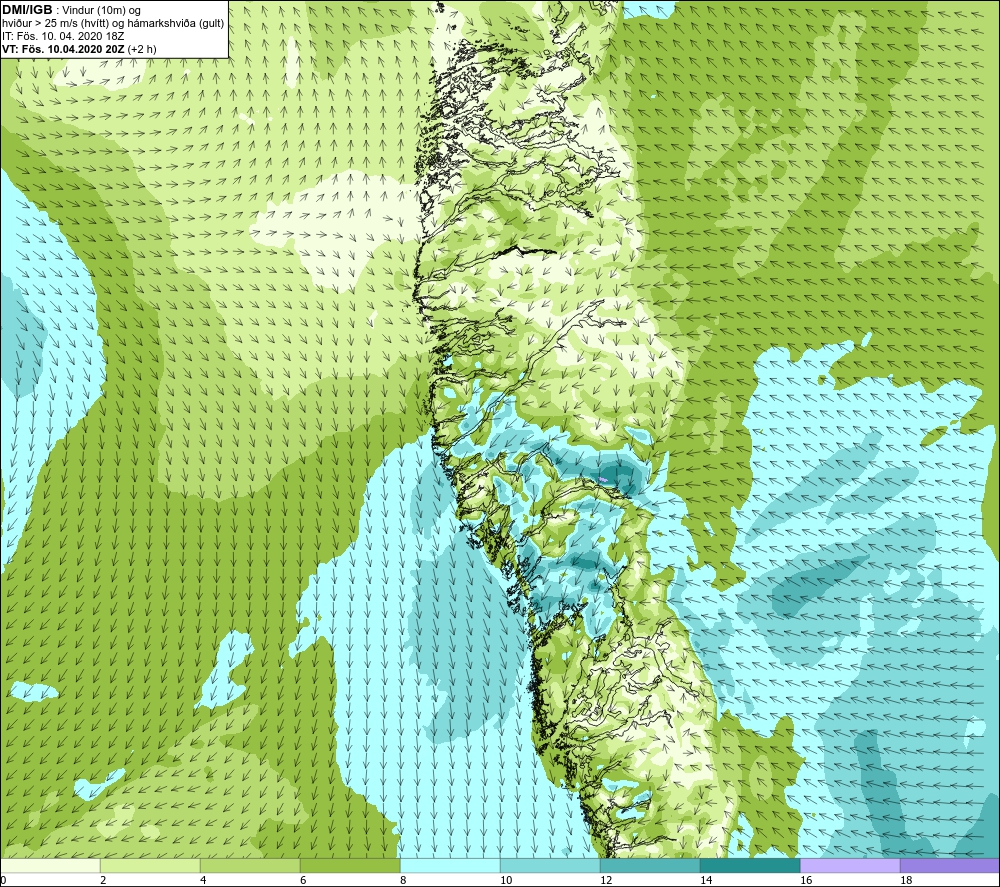This screenshot has width=1000, height=887.
Task: Click the legend label '0'
Action: (3, 880)
